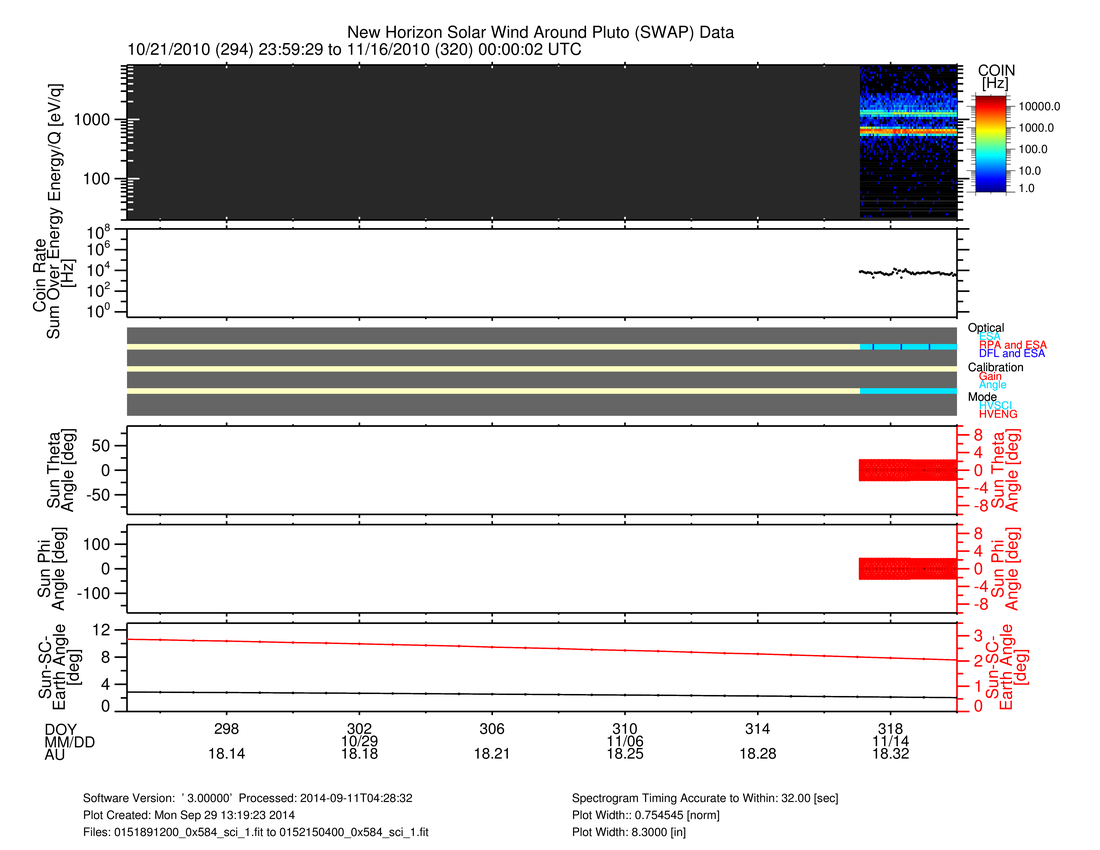The width and height of the screenshot is (1100, 850).
Task: Click the DOY 306 axis tick label
Action: pyautogui.click(x=492, y=728)
